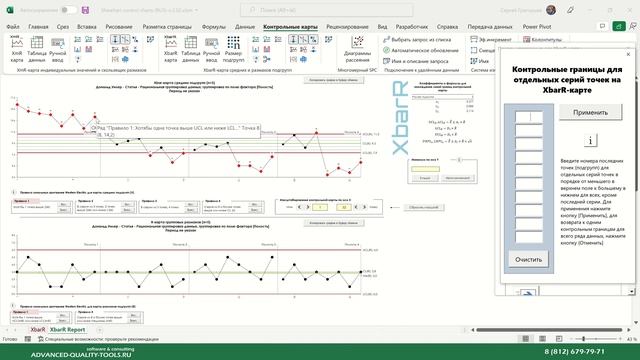Click the yellow X-axis value field beside XbarR logo
This screenshot has width=640, height=360.
pyautogui.click(x=425, y=169)
